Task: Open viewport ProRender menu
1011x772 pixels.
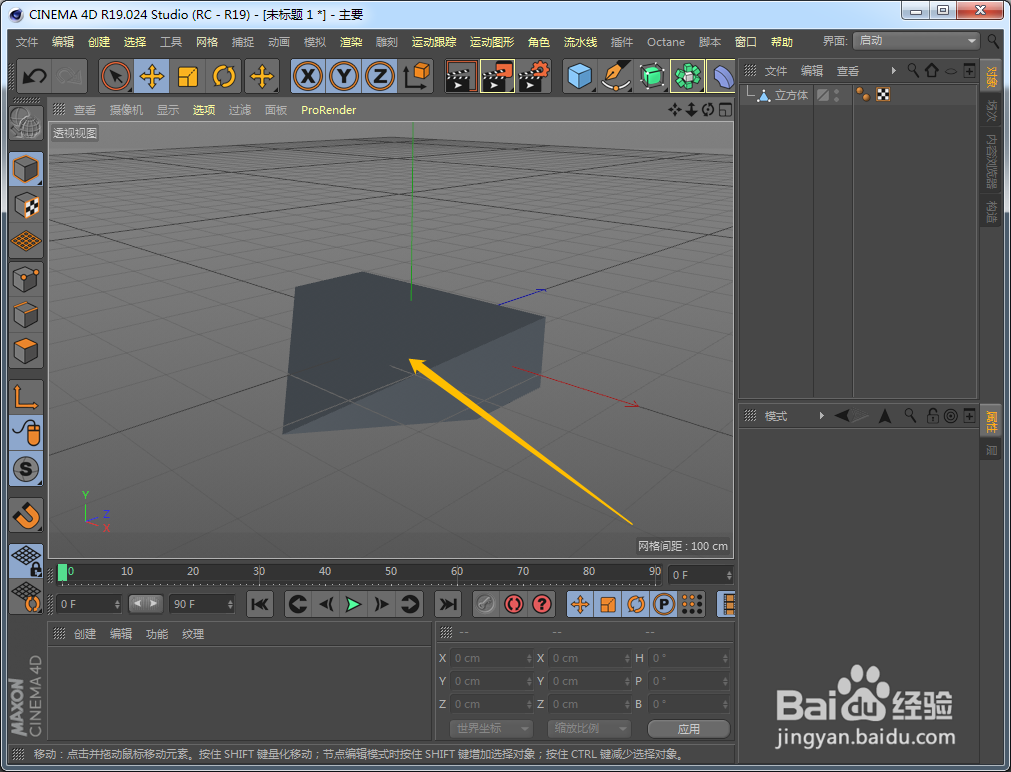Action: (328, 110)
